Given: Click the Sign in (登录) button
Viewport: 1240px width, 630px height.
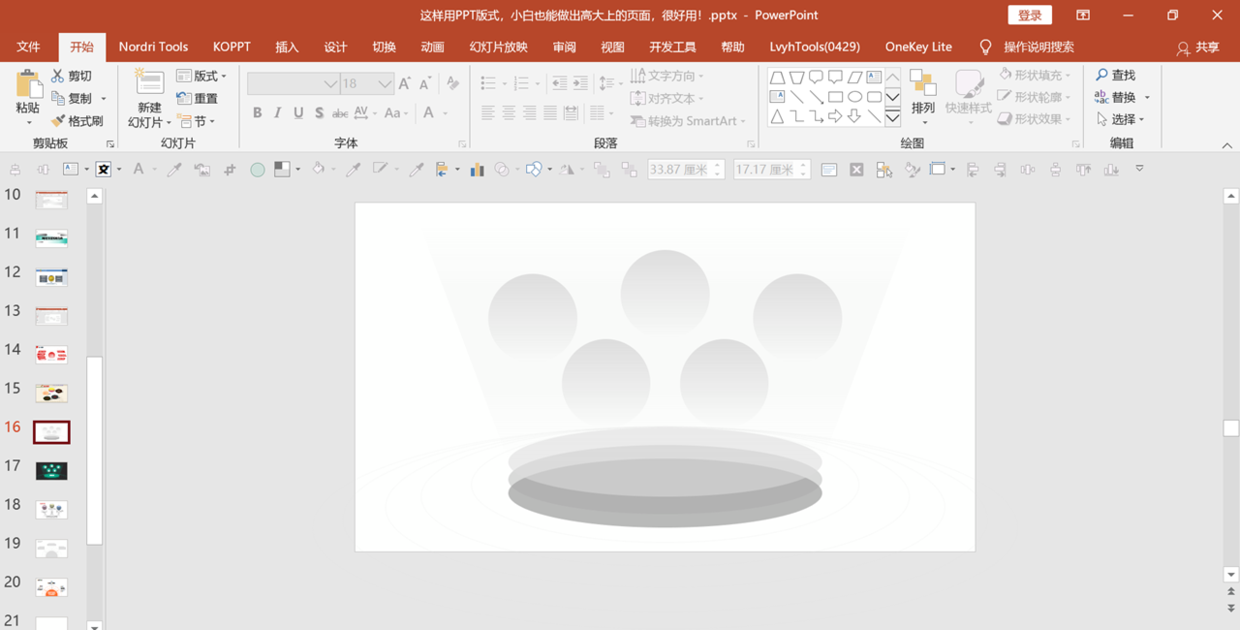Looking at the screenshot, I should click(1030, 15).
